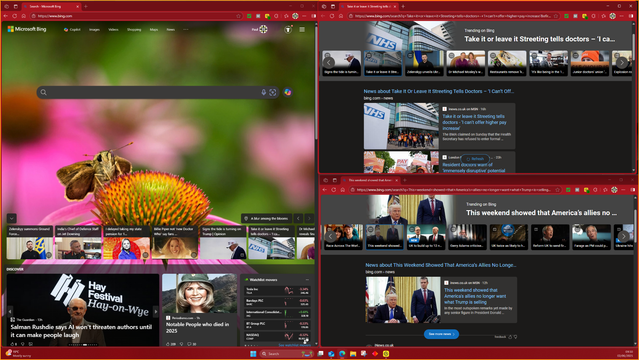
Task: Open 'Take it or leave it Streeting' article link
Action: [474, 122]
